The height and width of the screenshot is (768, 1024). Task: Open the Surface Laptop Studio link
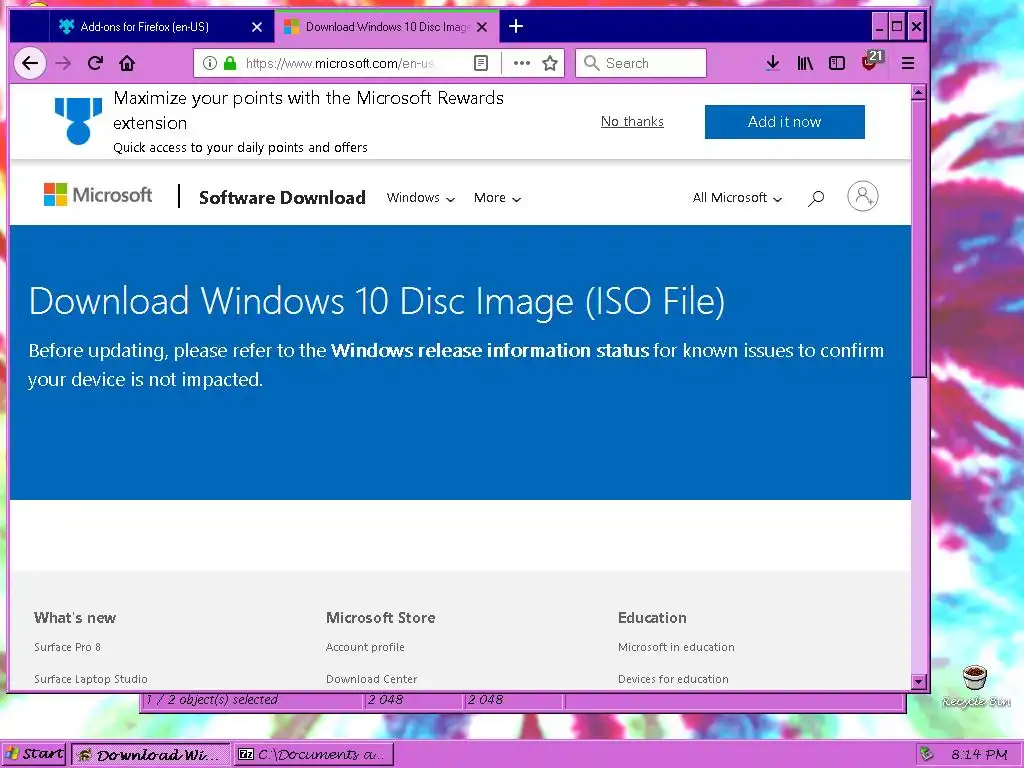91,679
